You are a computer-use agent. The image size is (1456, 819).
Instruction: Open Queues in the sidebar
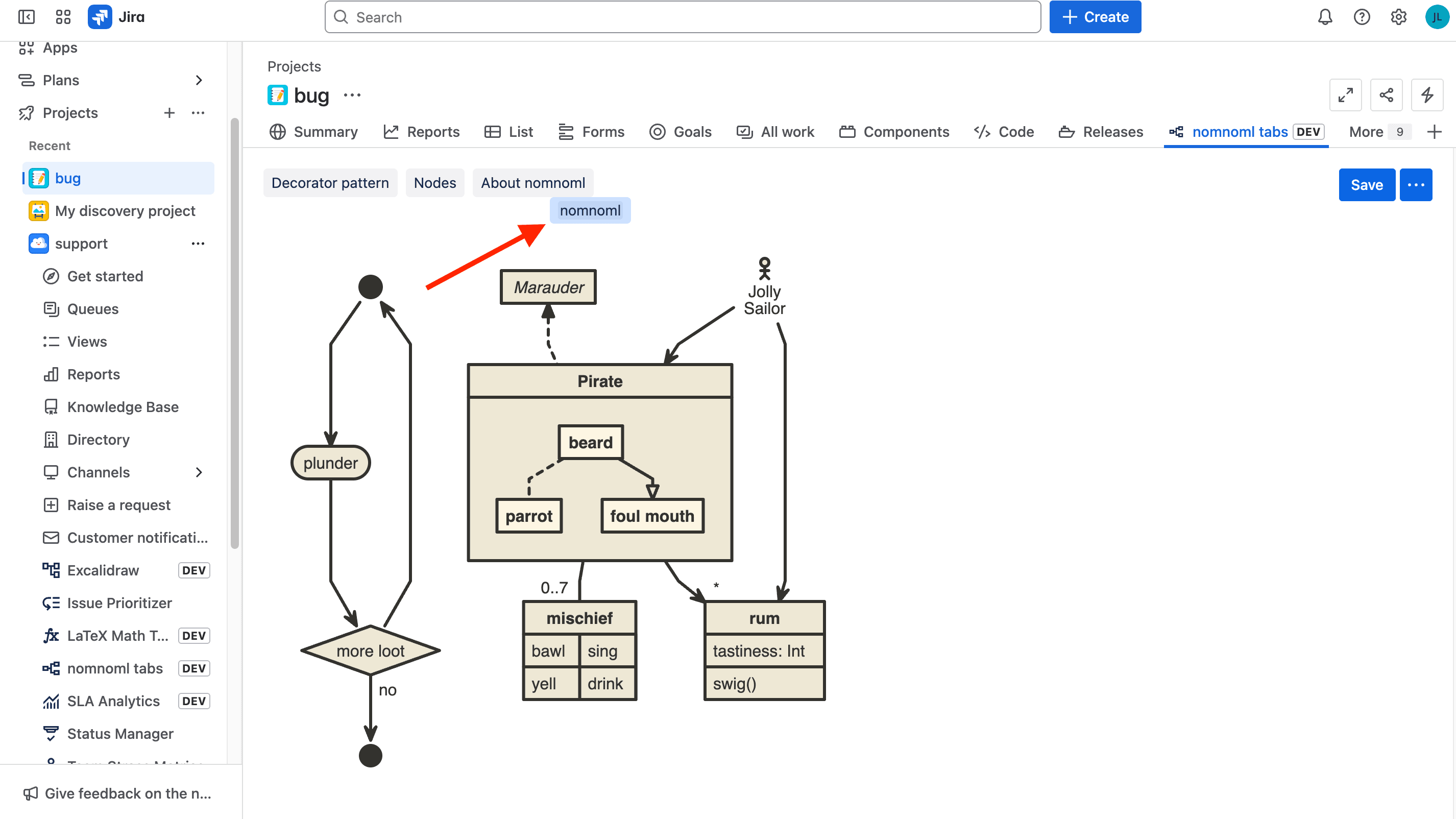click(x=93, y=309)
